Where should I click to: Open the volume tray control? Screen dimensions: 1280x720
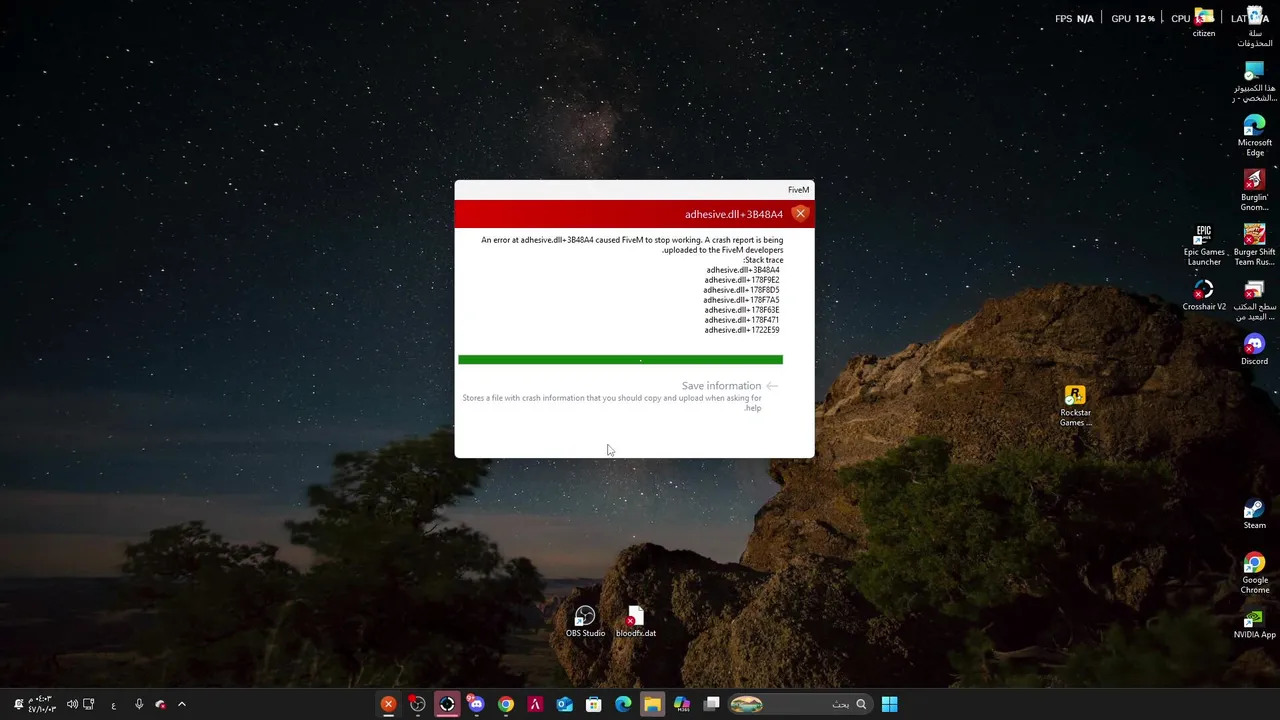72,704
